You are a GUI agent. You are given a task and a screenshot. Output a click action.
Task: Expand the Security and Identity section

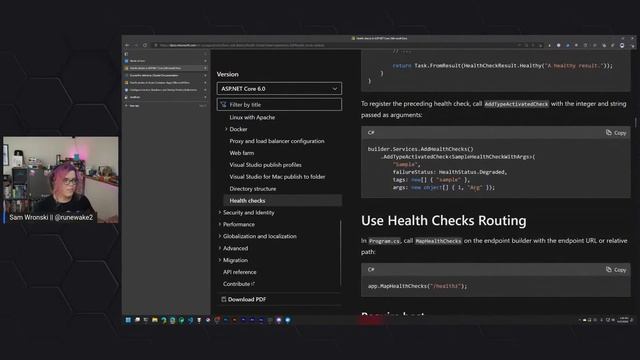tap(220, 212)
